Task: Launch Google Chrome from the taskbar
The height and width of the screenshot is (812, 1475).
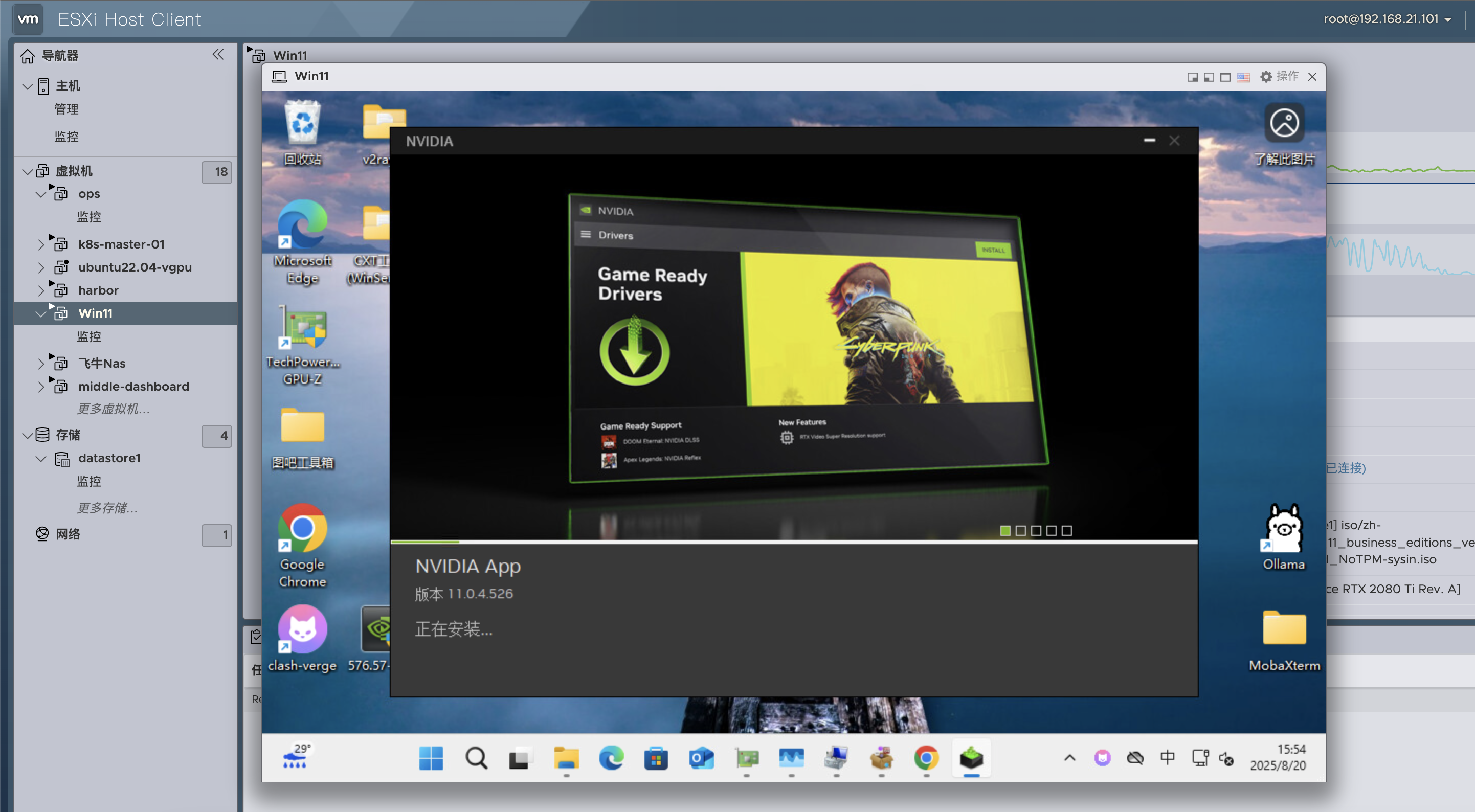Action: pyautogui.click(x=926, y=758)
